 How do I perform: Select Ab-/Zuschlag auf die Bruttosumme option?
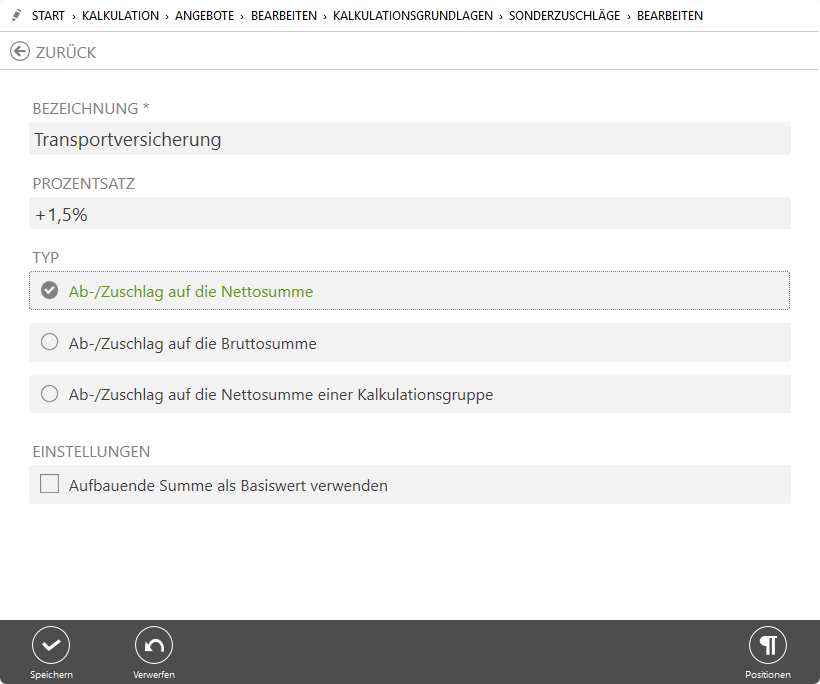coord(49,343)
